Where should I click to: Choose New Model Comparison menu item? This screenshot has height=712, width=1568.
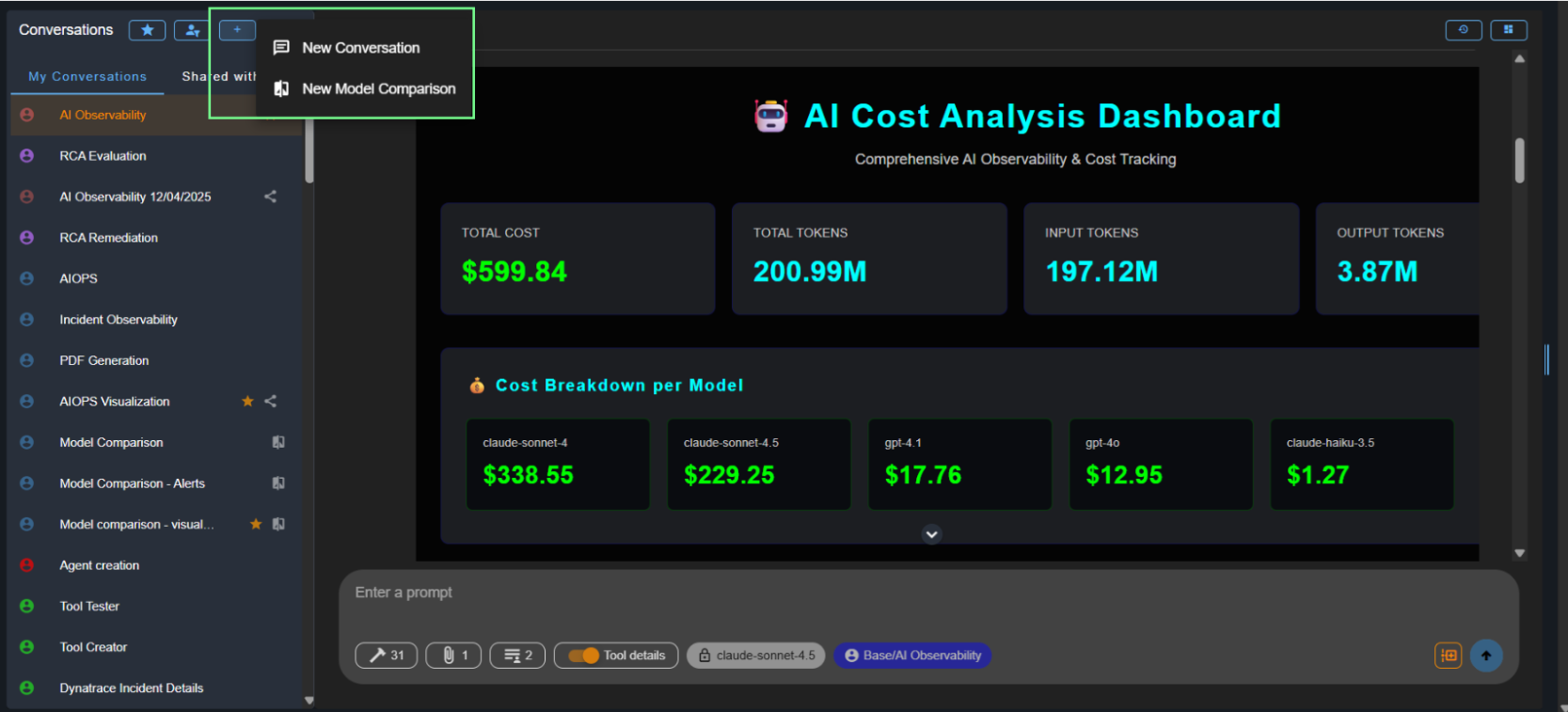pyautogui.click(x=378, y=88)
